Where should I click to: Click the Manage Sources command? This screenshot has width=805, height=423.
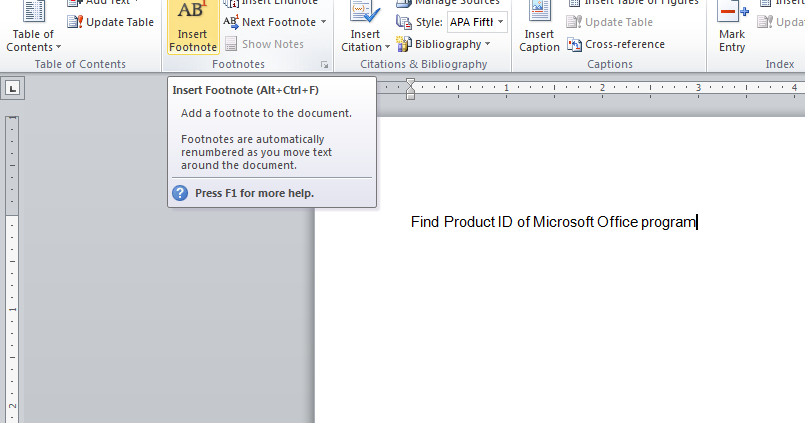coord(448,3)
